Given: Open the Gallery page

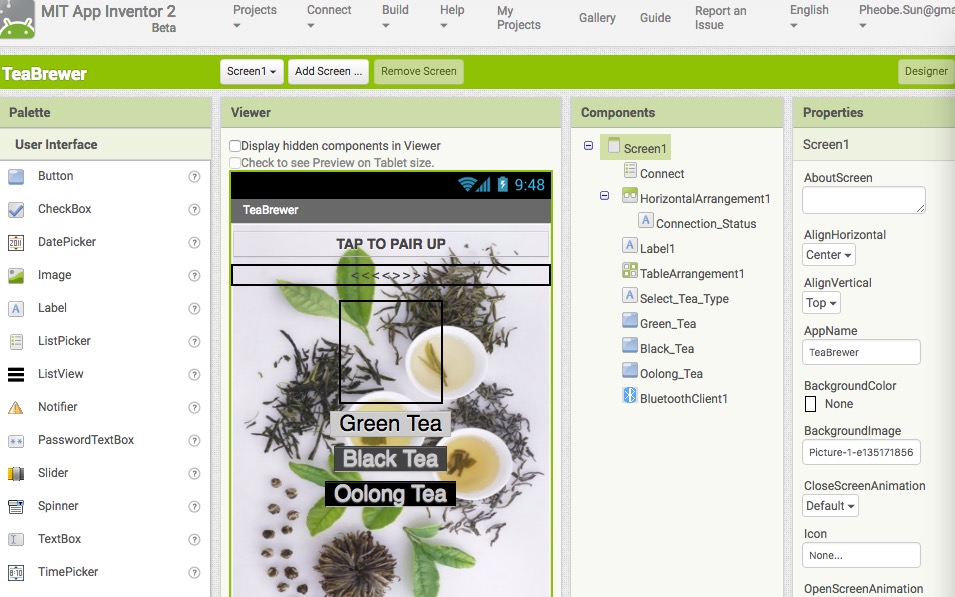Looking at the screenshot, I should (597, 18).
